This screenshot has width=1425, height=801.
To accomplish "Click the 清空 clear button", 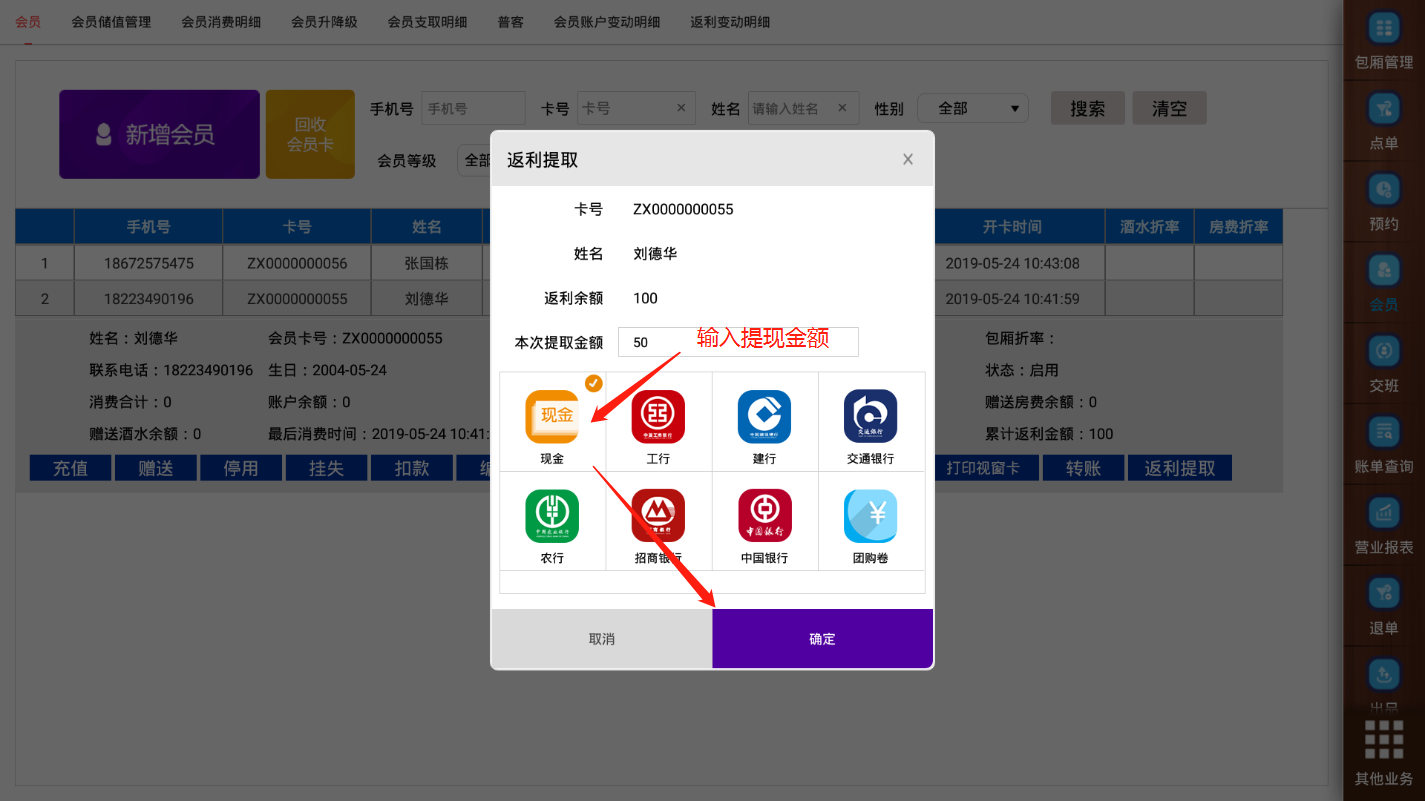I will pos(1169,108).
